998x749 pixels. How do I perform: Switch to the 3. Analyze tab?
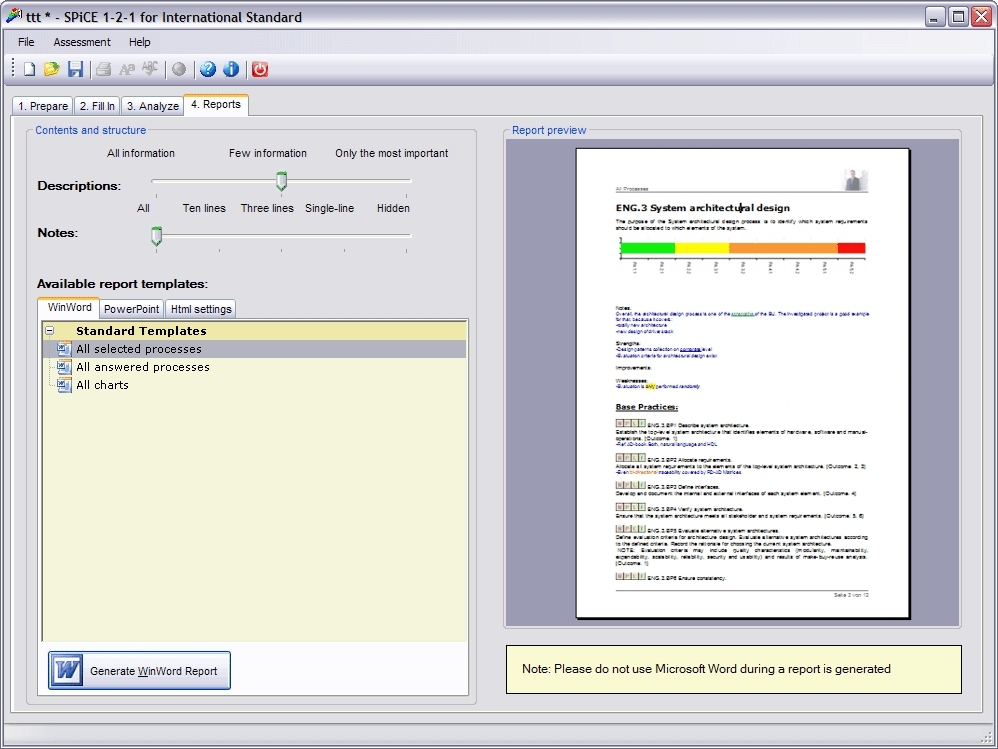[152, 106]
